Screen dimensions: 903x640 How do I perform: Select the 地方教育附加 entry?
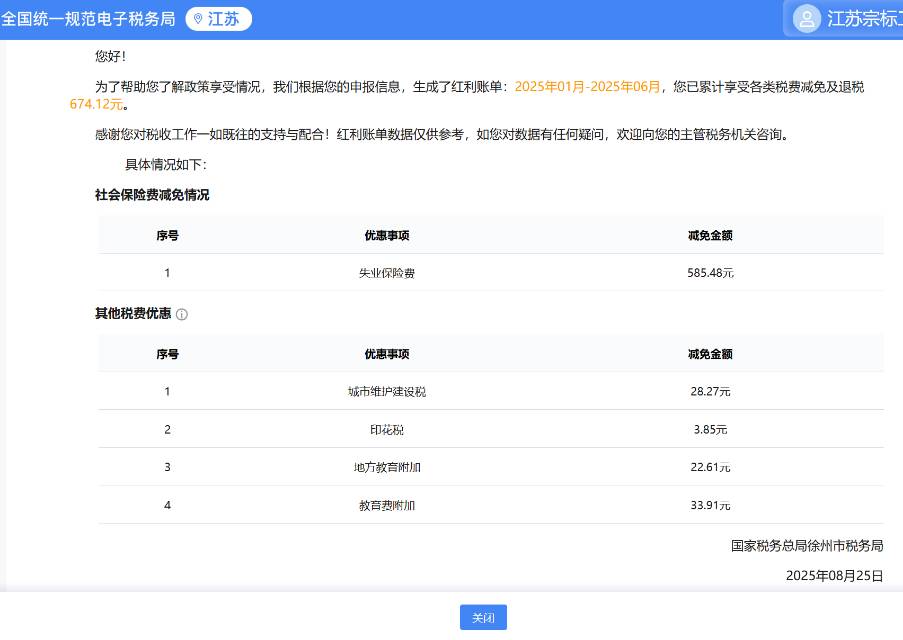386,467
